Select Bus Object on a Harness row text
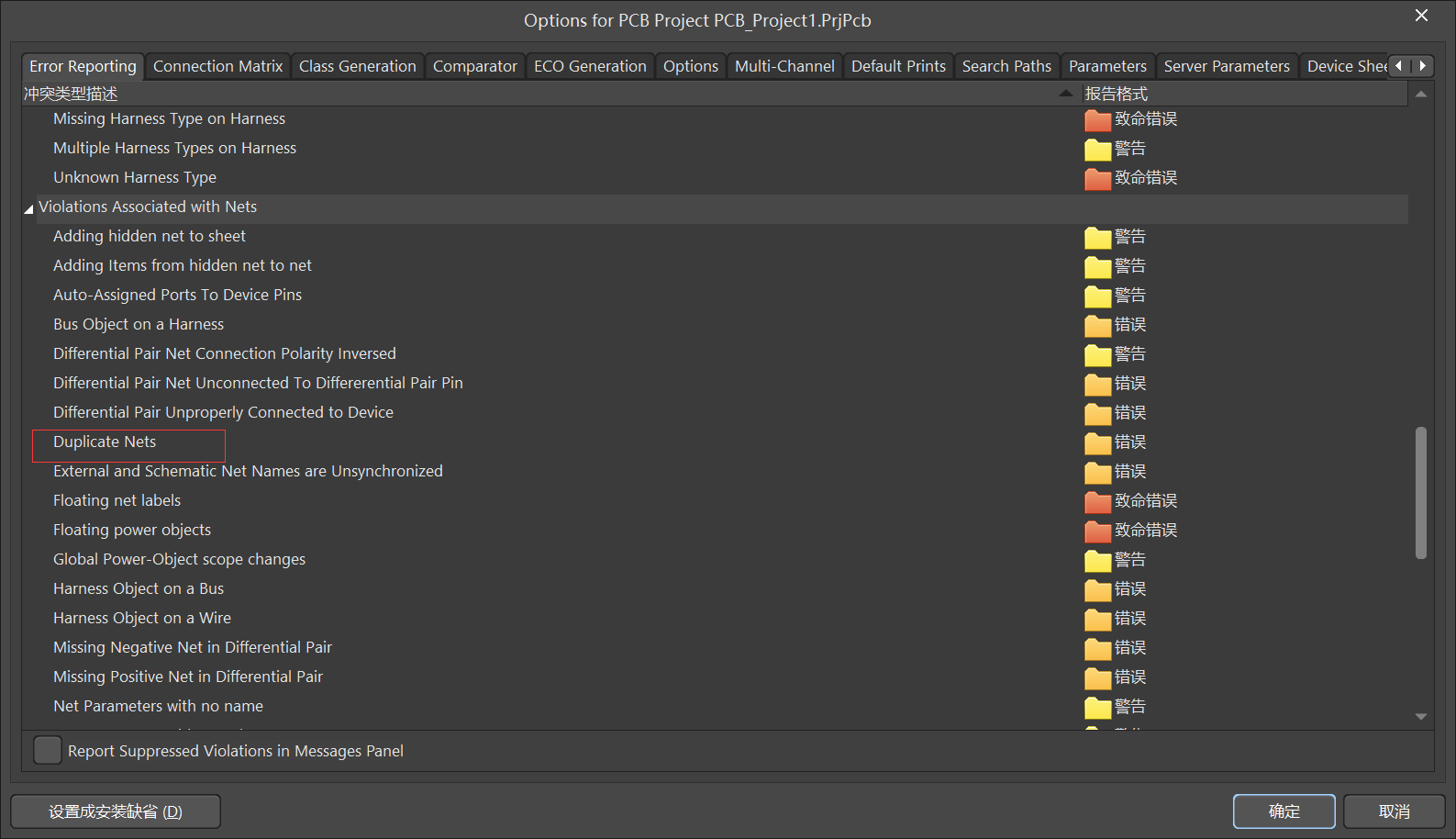Image resolution: width=1456 pixels, height=839 pixels. (x=139, y=324)
